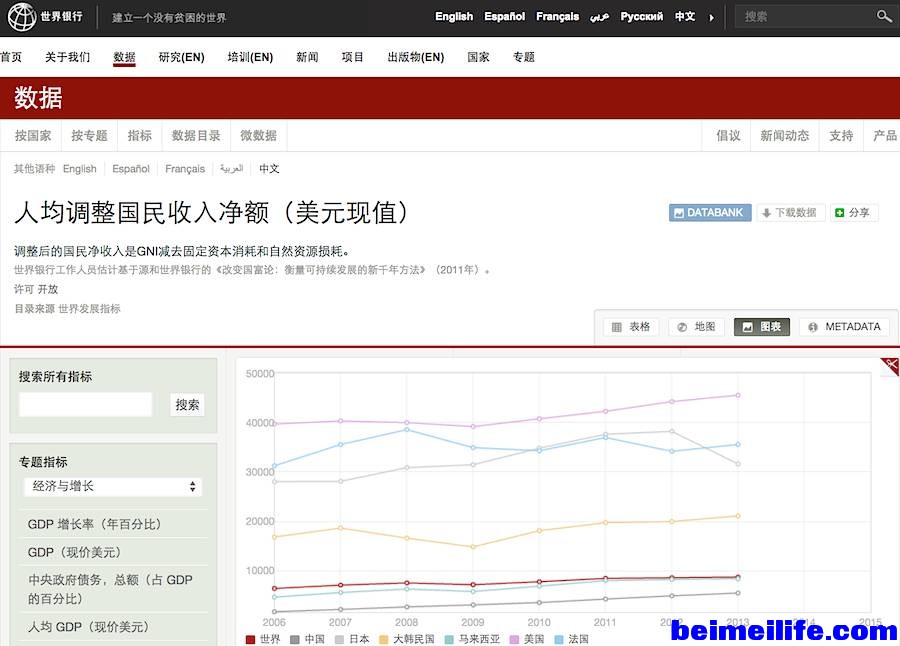Viewport: 900px width, 646px height.
Task: Open DATABANK via its blue button
Action: 709,213
